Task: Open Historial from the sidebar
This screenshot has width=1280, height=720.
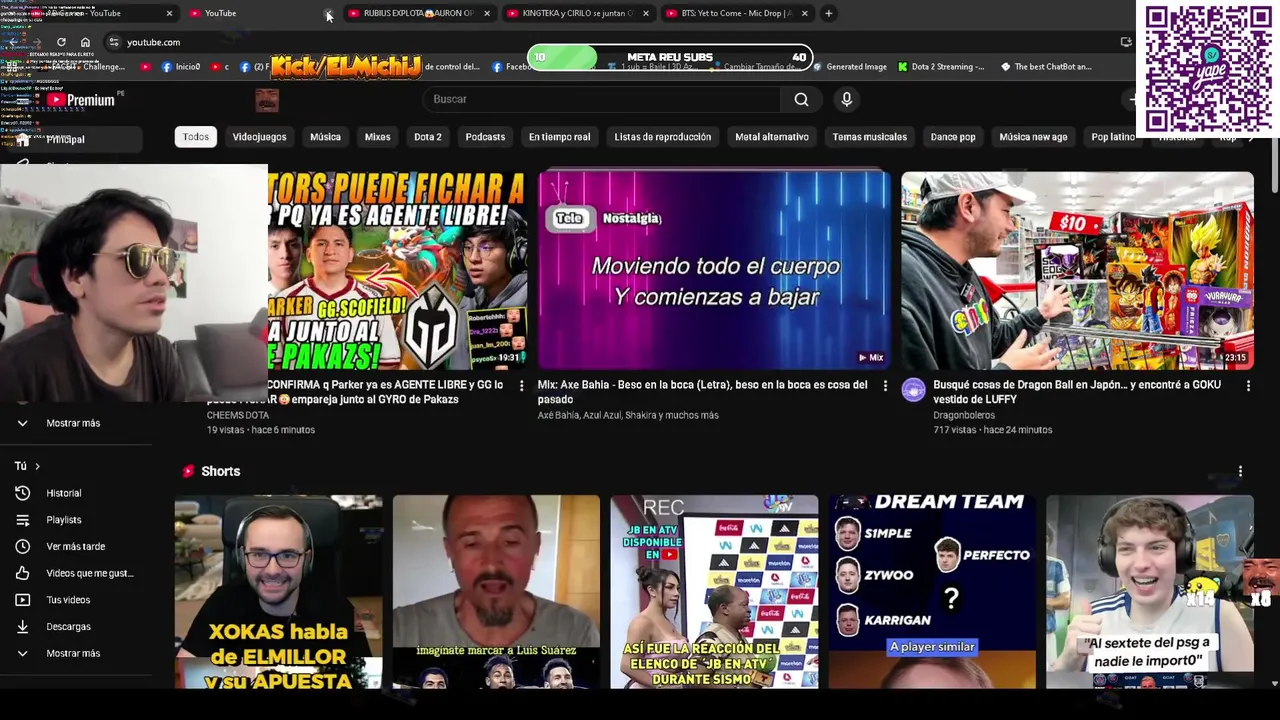Action: pos(63,493)
